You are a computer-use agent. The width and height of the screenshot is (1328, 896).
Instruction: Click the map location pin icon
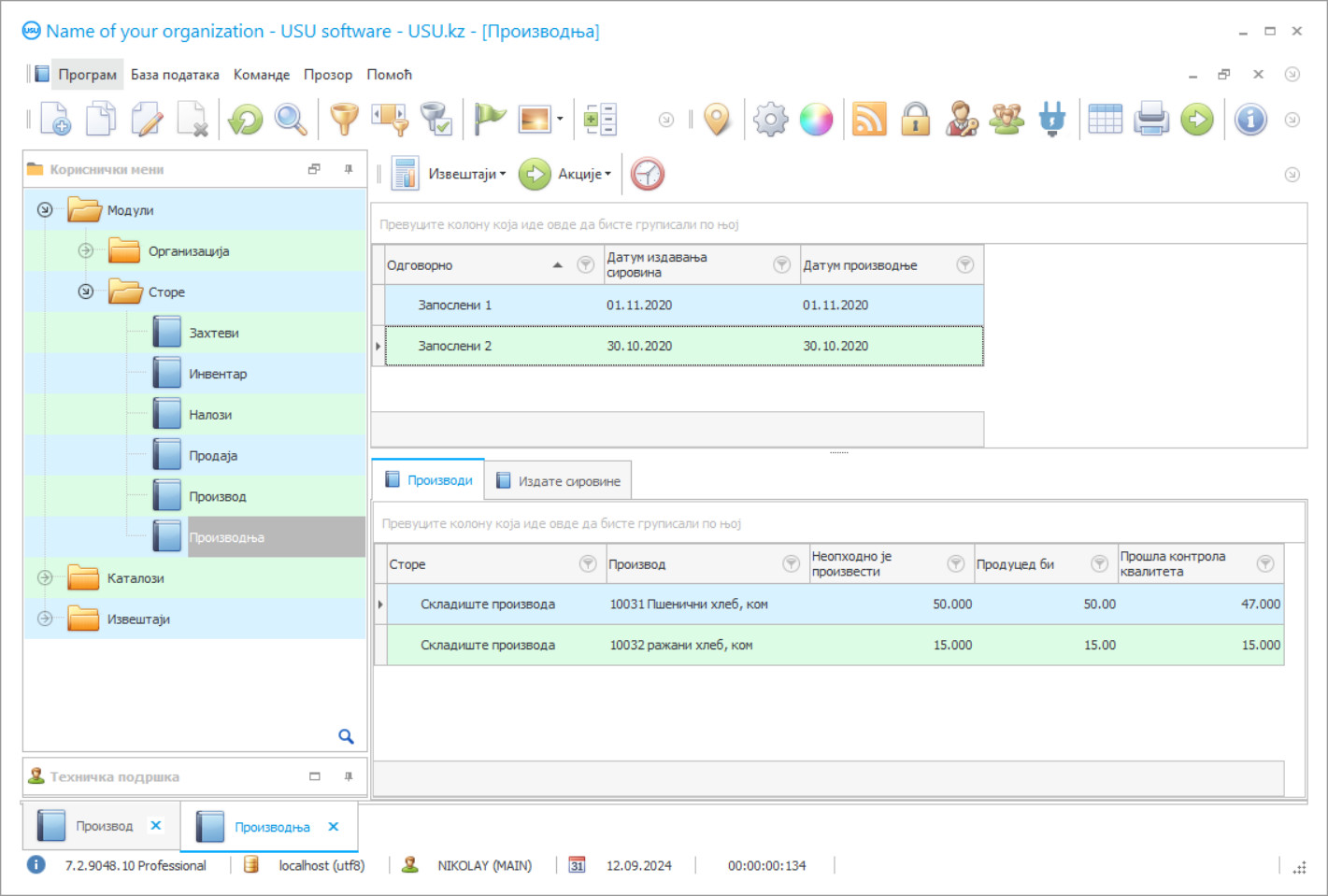[717, 119]
